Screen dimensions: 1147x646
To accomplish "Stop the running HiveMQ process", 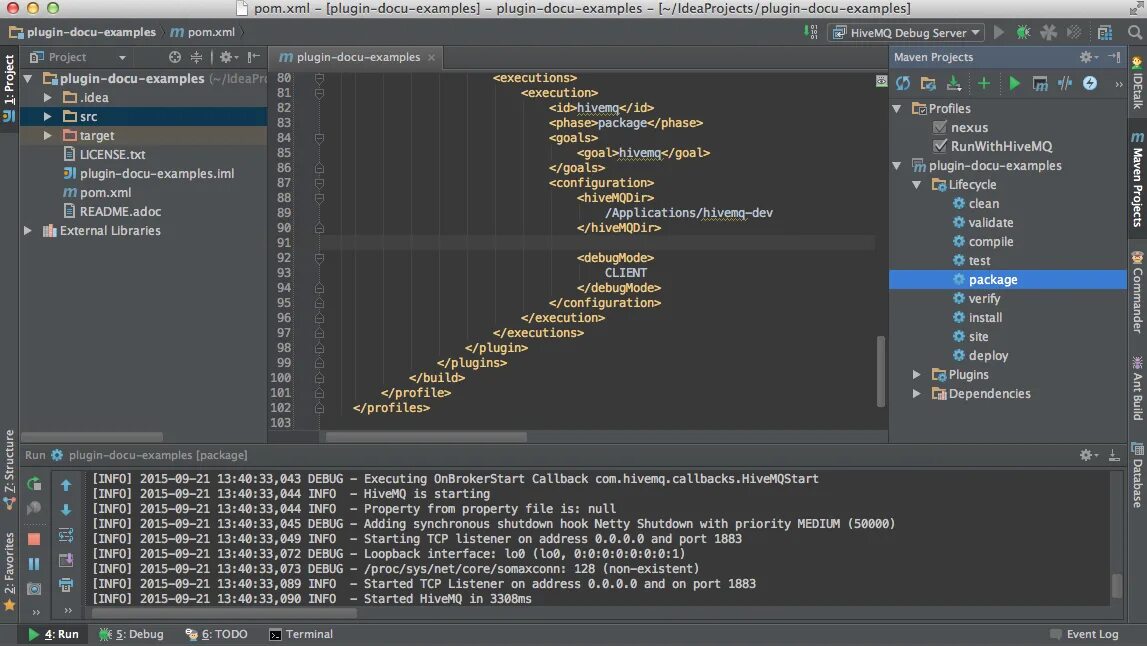I will coord(33,537).
